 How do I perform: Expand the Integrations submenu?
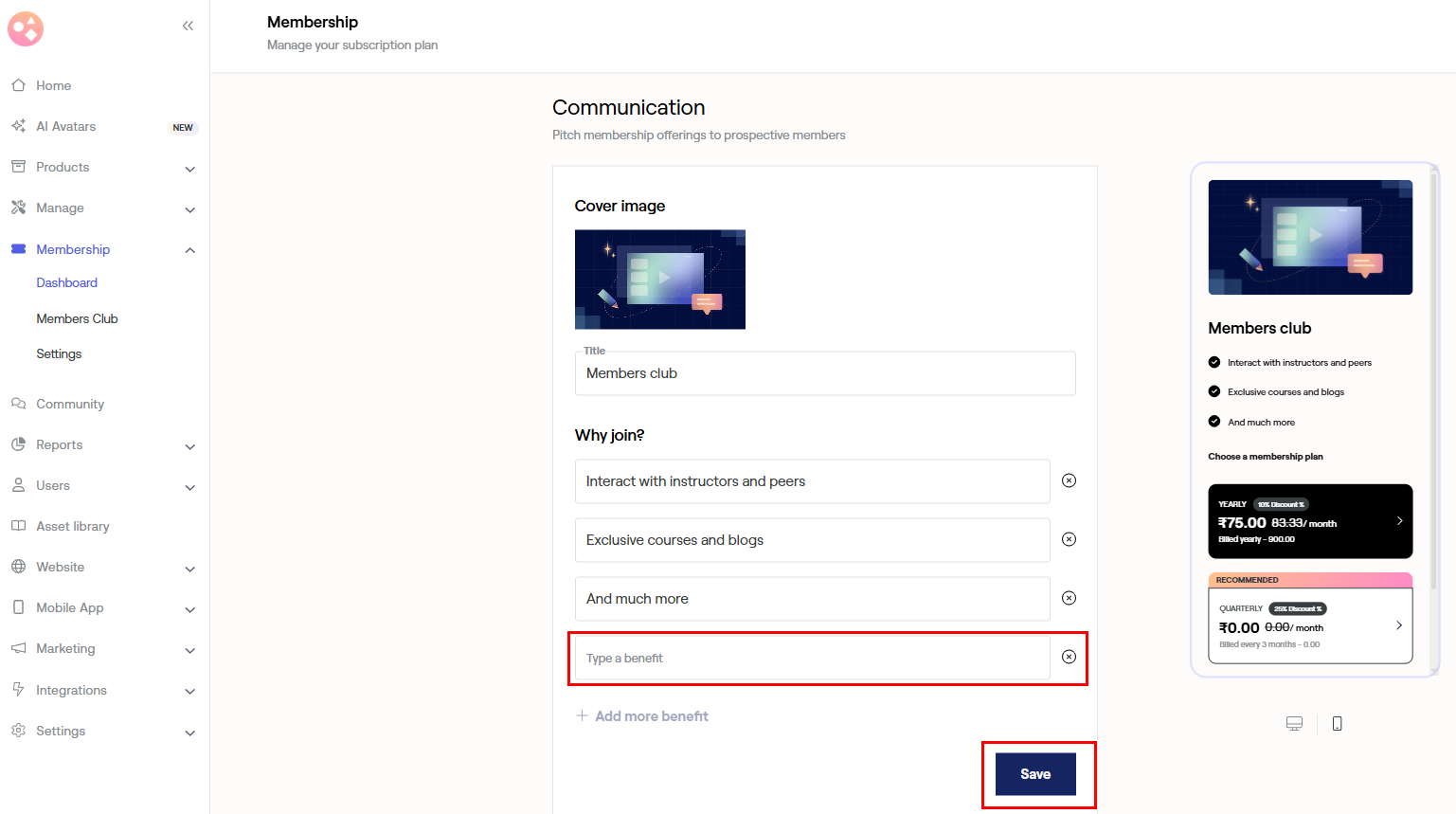(x=189, y=692)
